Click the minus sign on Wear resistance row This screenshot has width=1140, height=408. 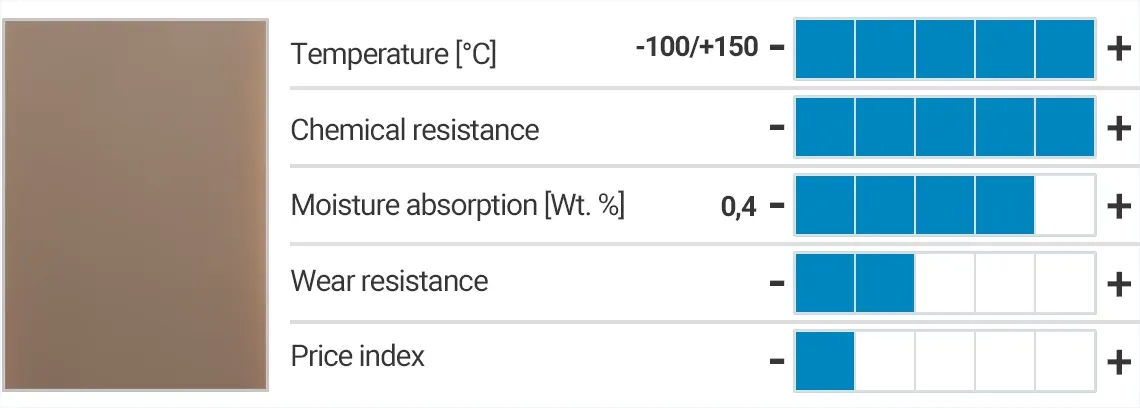tap(777, 284)
